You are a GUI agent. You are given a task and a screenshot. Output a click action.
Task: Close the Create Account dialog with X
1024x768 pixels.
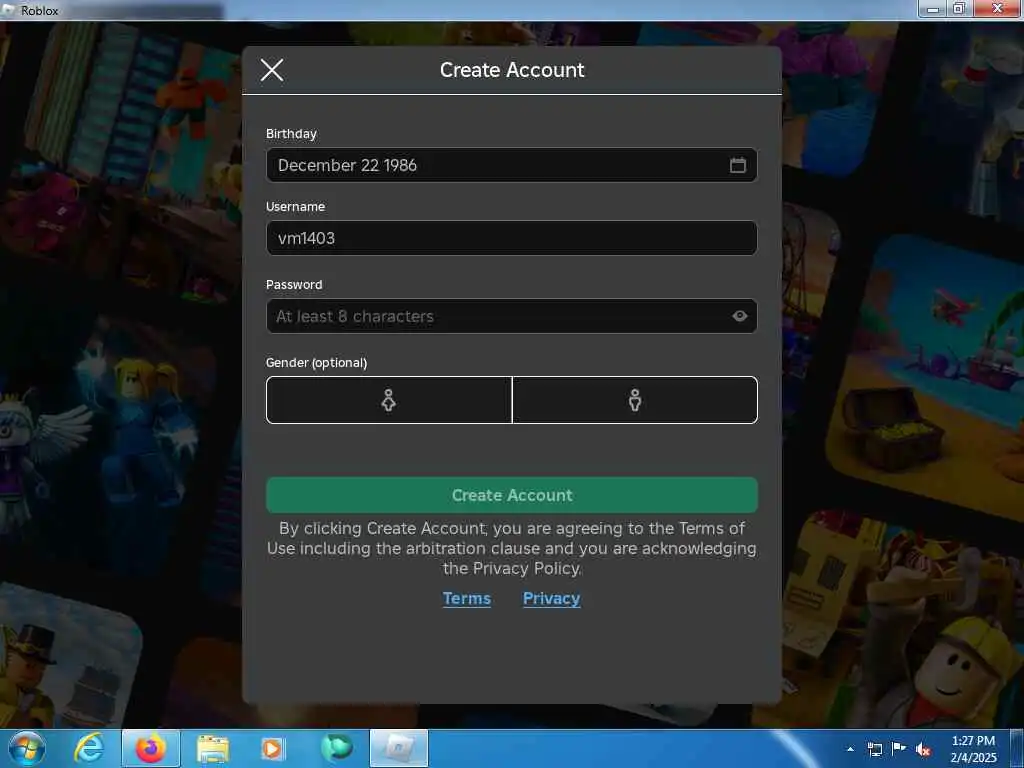[x=272, y=70]
